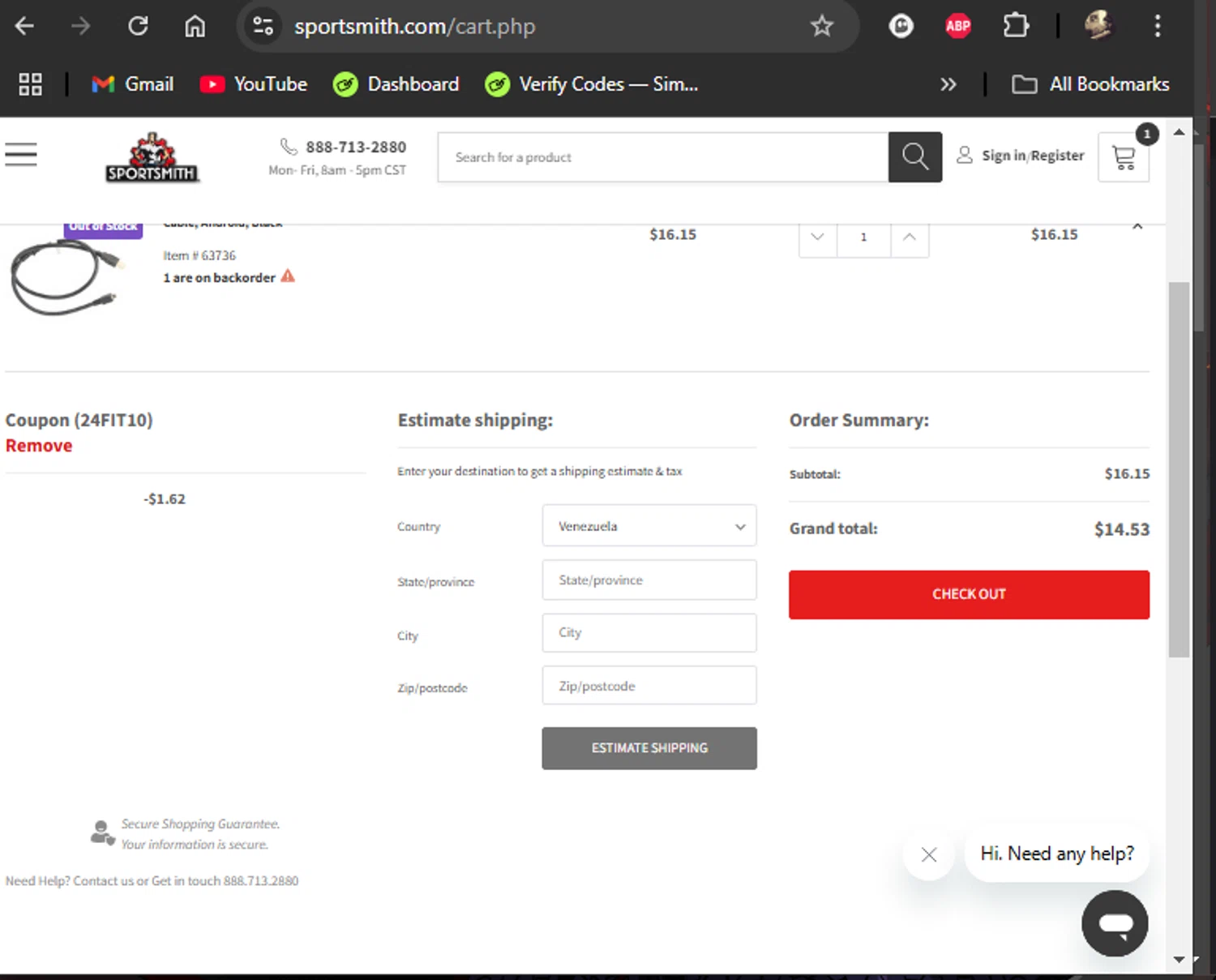Click the City input field
The height and width of the screenshot is (980, 1216).
pos(649,632)
